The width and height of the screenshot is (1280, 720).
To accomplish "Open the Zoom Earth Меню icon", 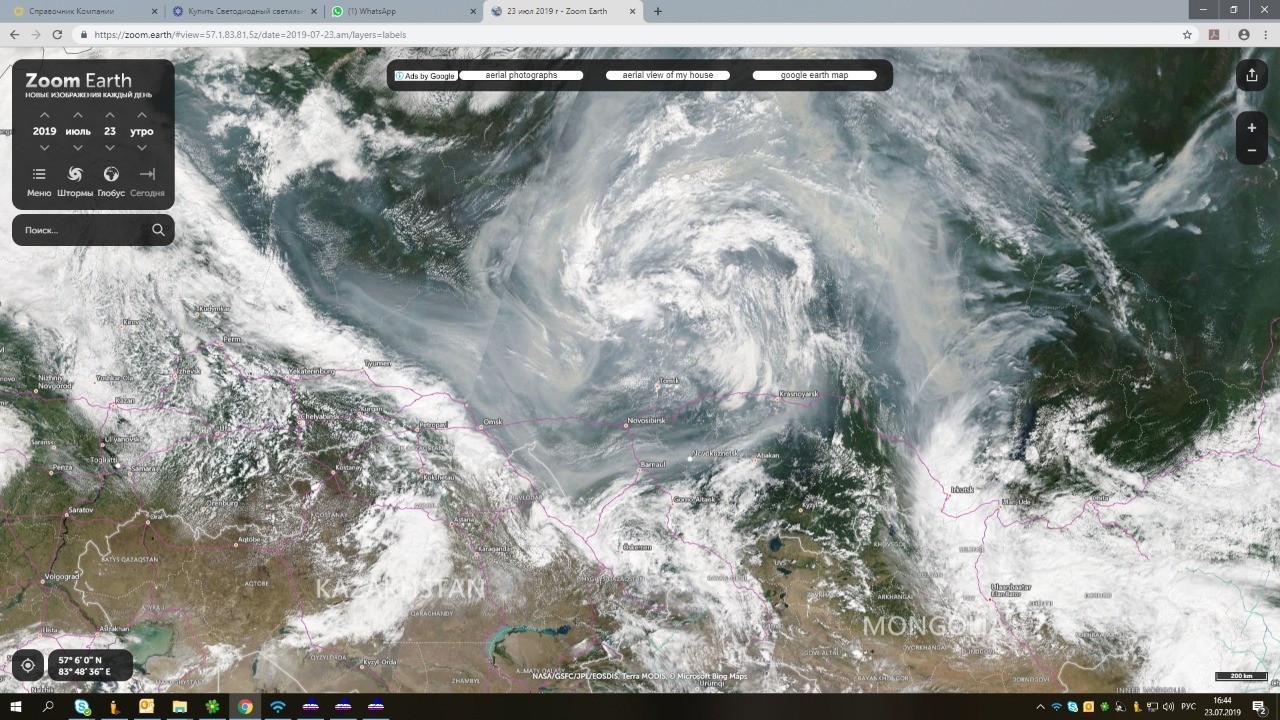I will pos(39,174).
